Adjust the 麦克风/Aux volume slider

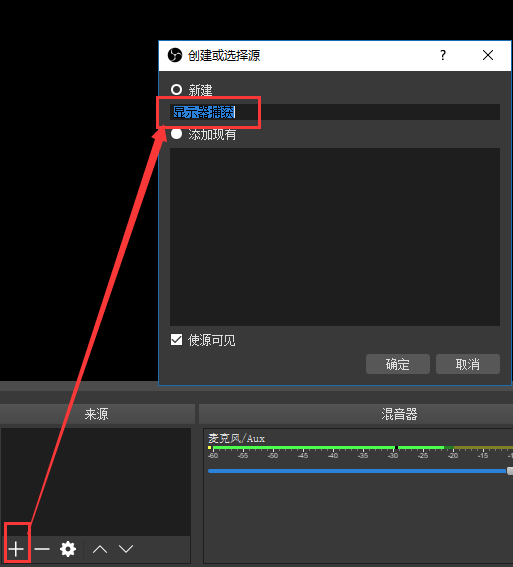coord(360,471)
